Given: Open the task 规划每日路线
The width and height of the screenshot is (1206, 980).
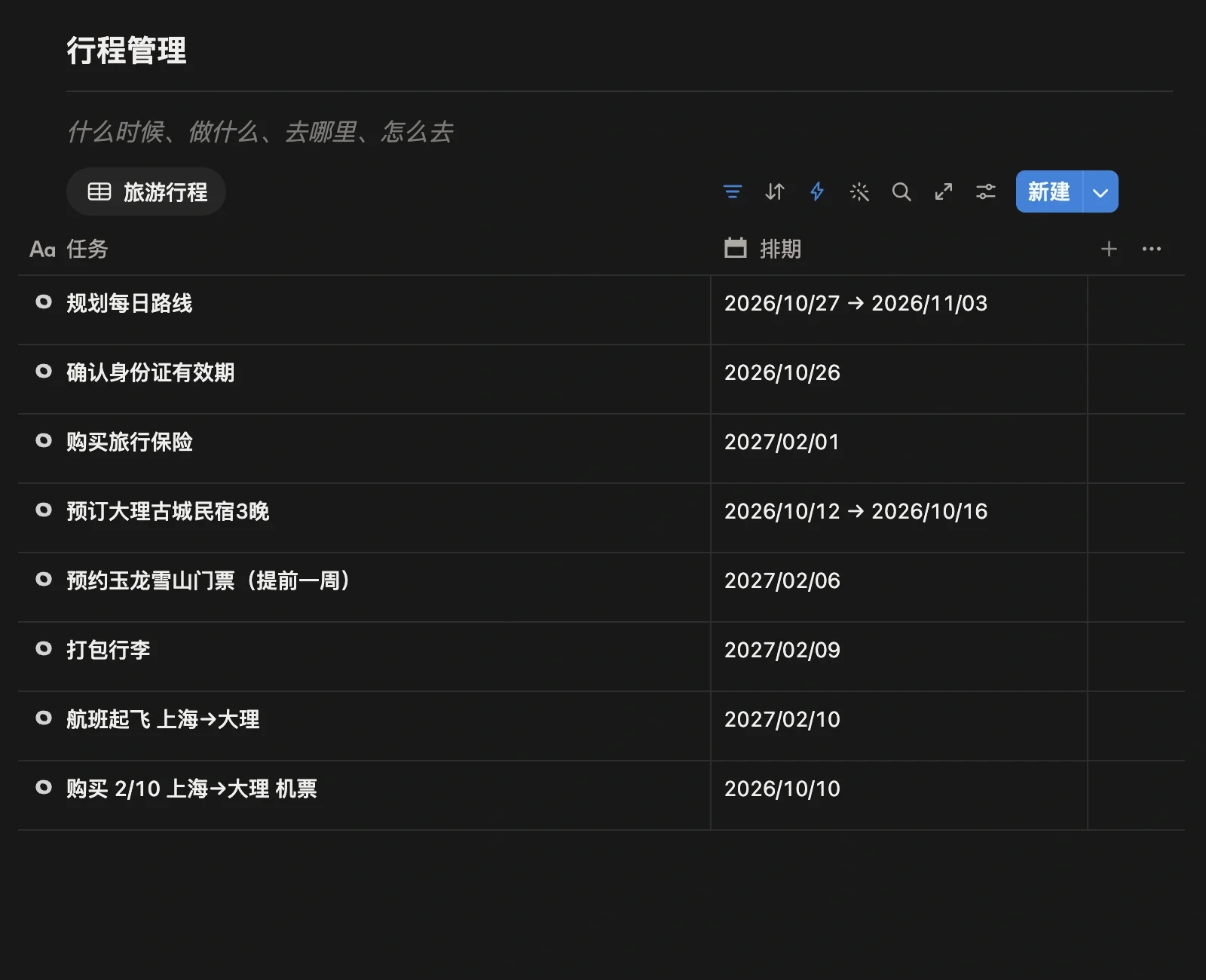Looking at the screenshot, I should [130, 303].
